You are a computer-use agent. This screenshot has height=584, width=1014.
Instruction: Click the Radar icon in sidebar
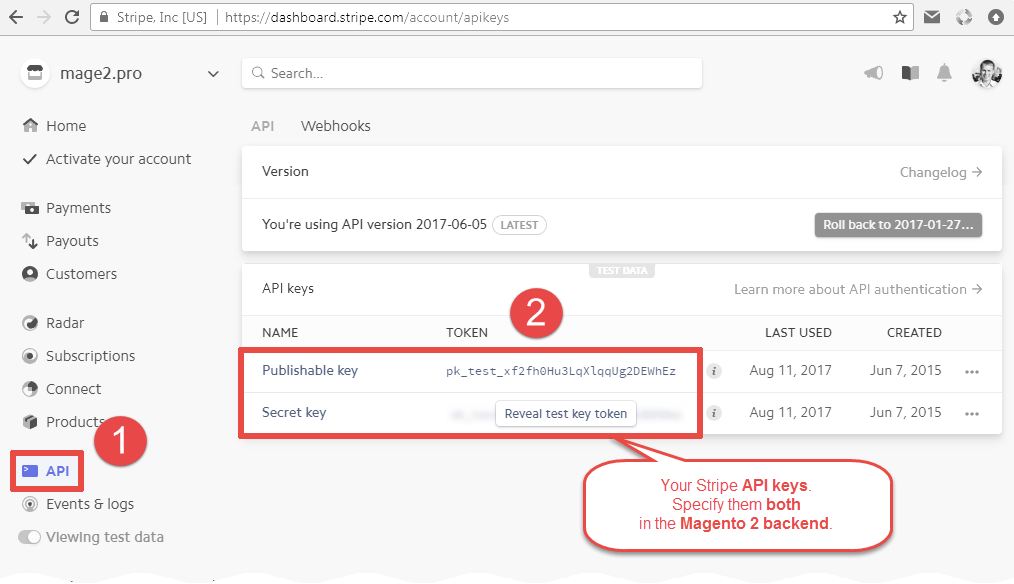click(x=30, y=323)
